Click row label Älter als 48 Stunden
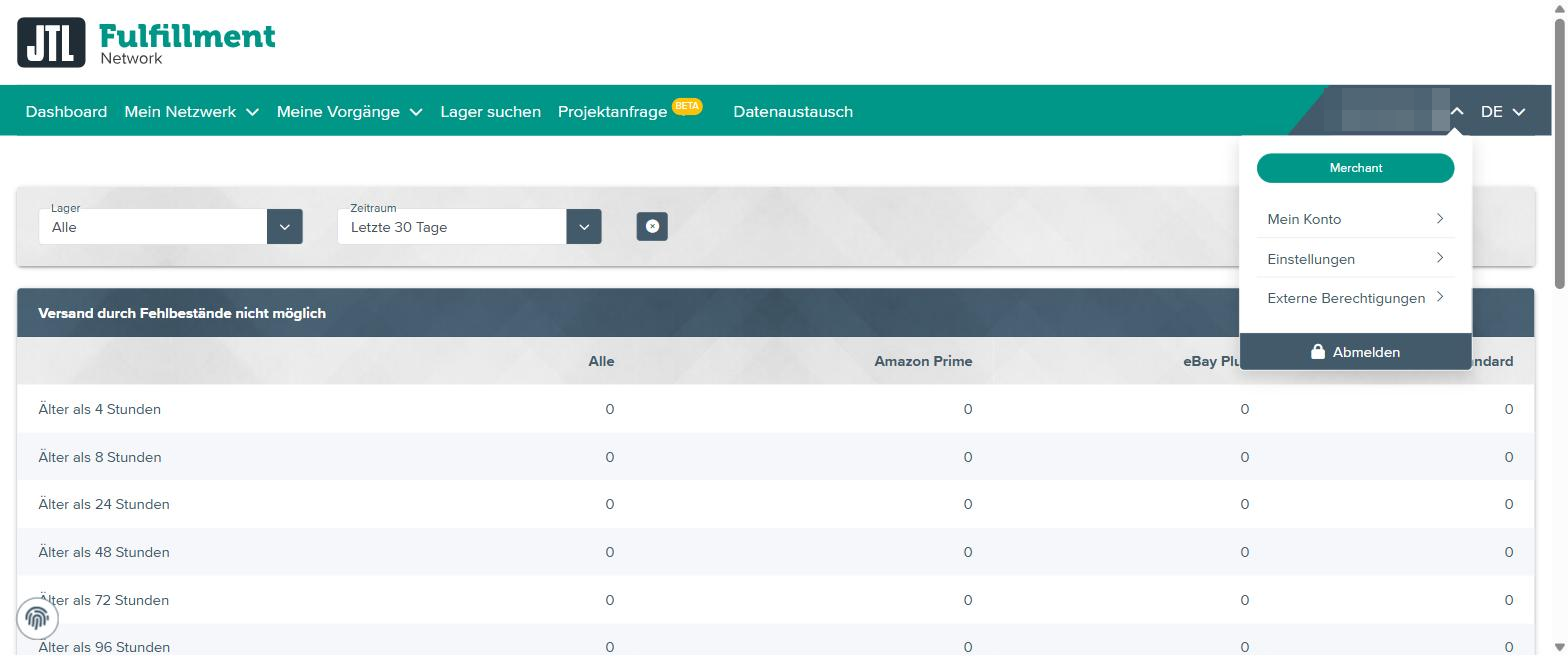The height and width of the screenshot is (656, 1568). pos(104,552)
